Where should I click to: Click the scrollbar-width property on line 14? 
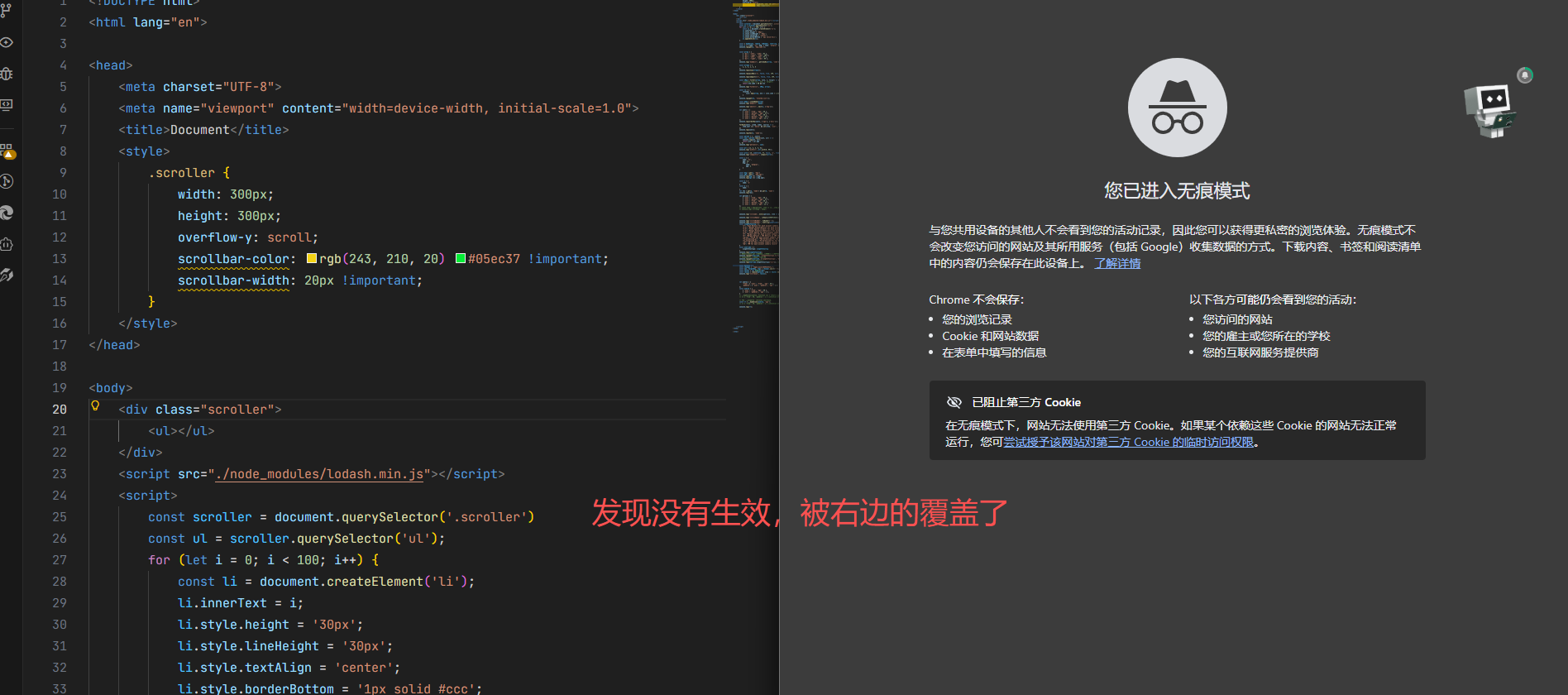click(233, 280)
